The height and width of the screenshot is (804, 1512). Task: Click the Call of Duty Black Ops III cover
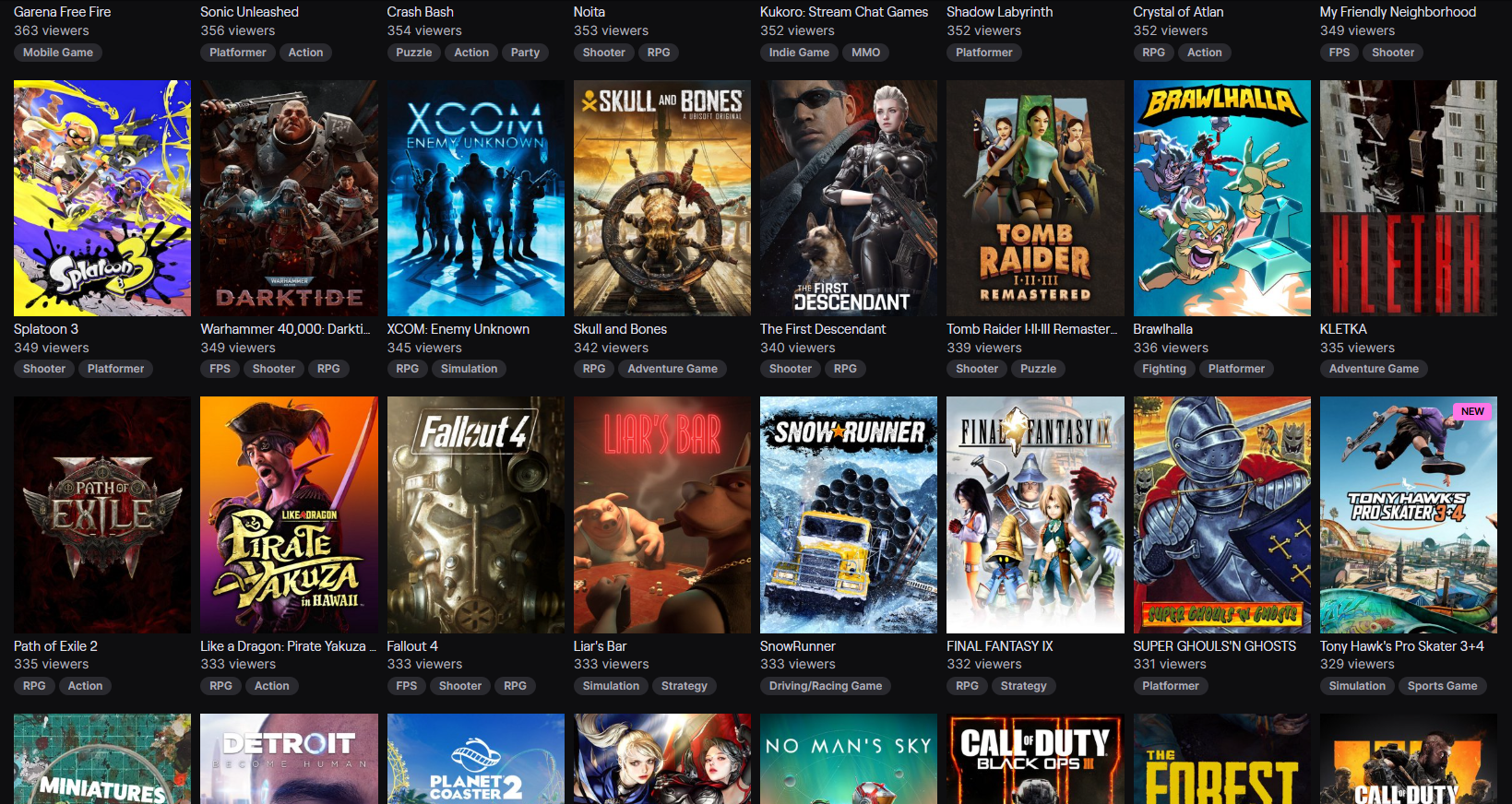point(1035,759)
